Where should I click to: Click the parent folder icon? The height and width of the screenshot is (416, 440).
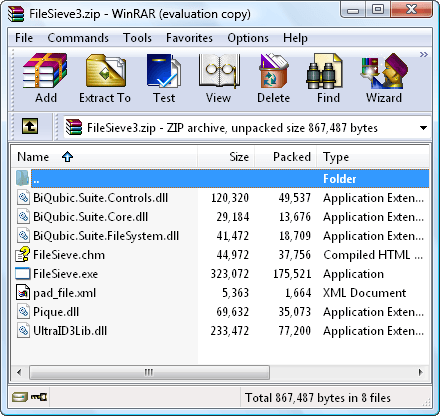tap(22, 178)
